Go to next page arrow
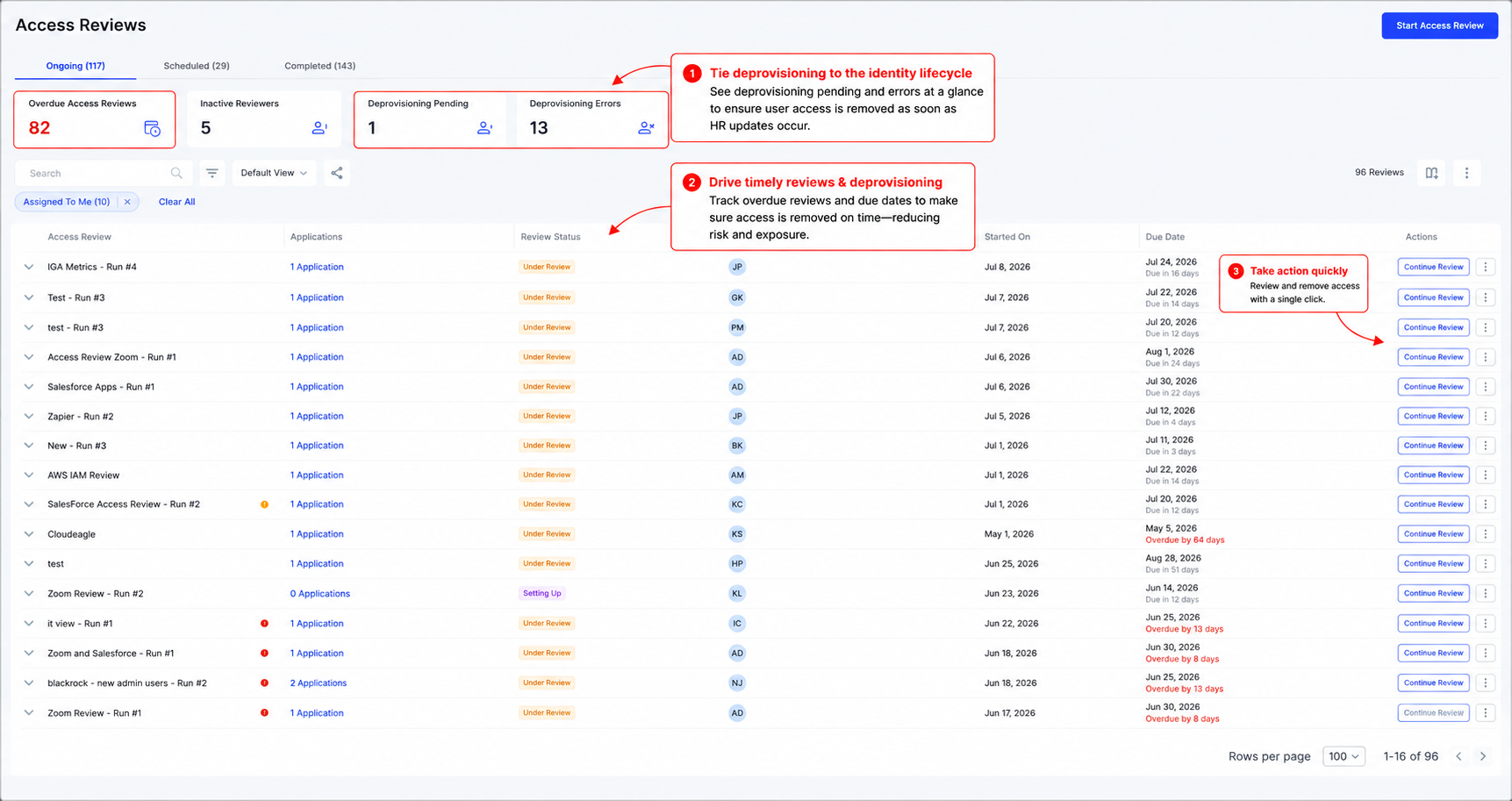This screenshot has height=801, width=1512. point(1483,756)
